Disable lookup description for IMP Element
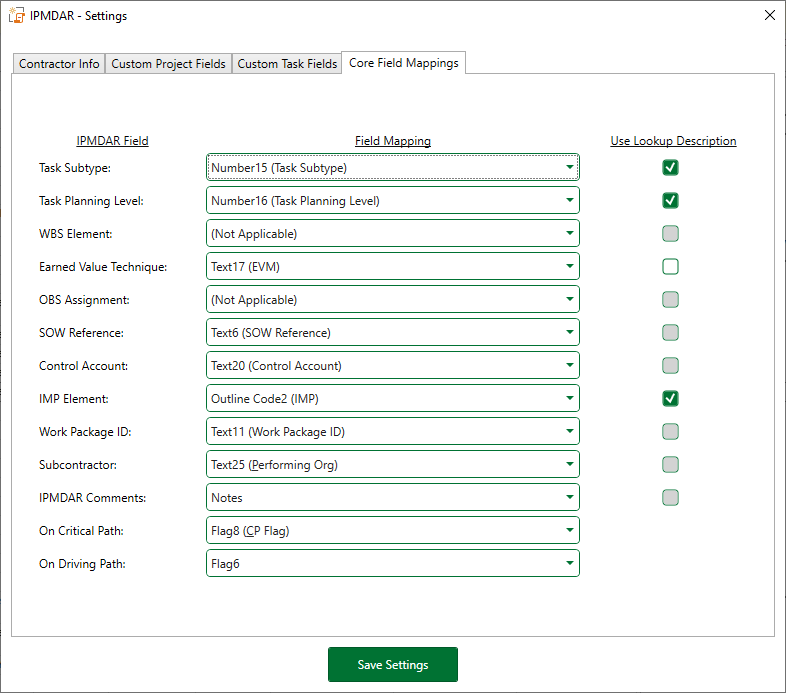 tap(670, 399)
